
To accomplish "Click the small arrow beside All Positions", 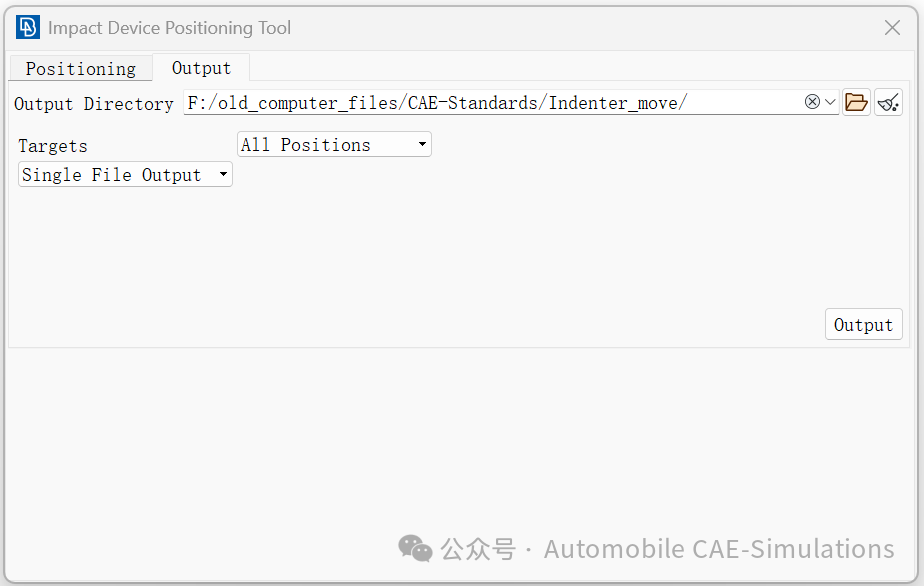I will 422,144.
